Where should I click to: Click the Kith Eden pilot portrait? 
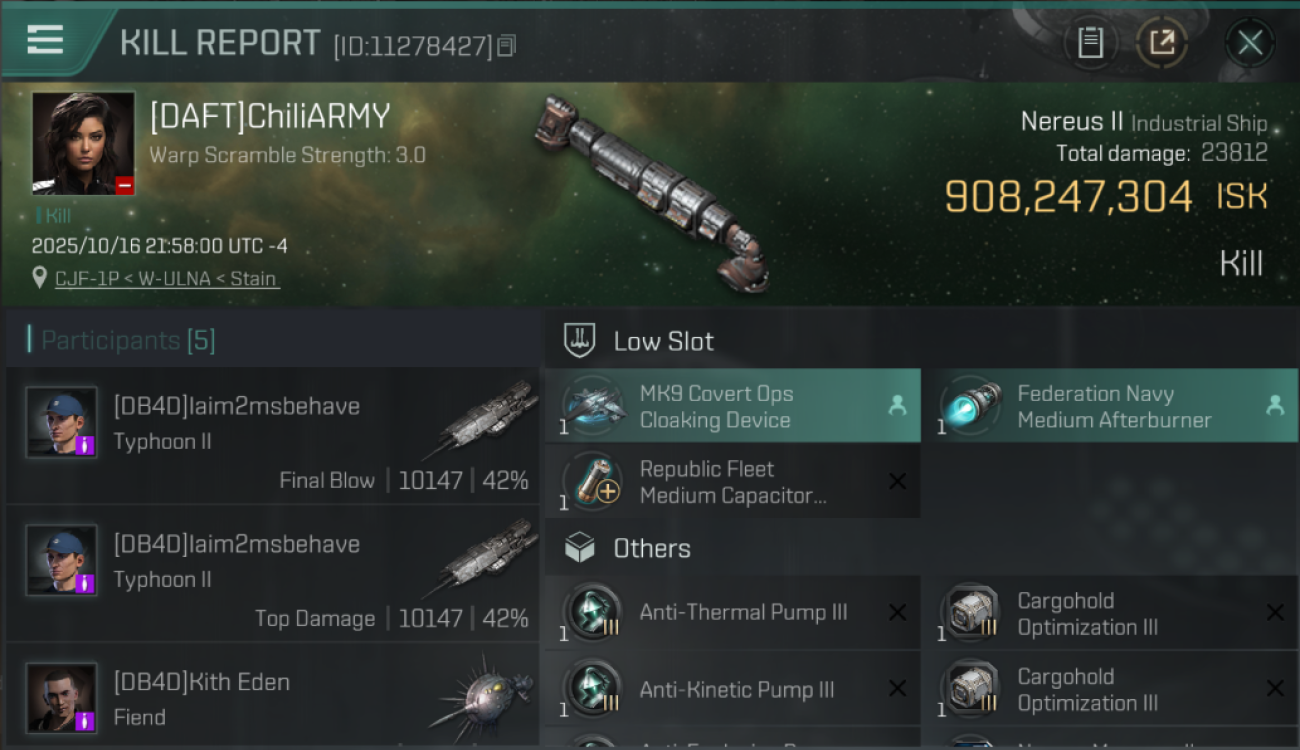[62, 697]
